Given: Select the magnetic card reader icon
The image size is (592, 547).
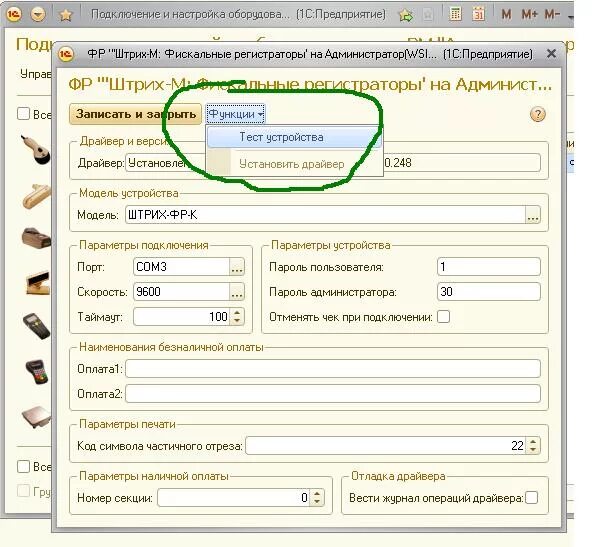Looking at the screenshot, I should (x=37, y=196).
